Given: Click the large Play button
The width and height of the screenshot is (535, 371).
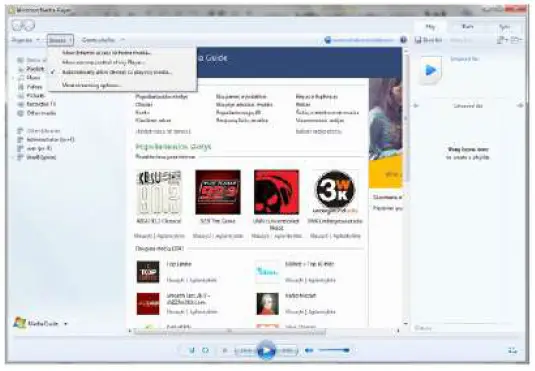Looking at the screenshot, I should [266, 350].
